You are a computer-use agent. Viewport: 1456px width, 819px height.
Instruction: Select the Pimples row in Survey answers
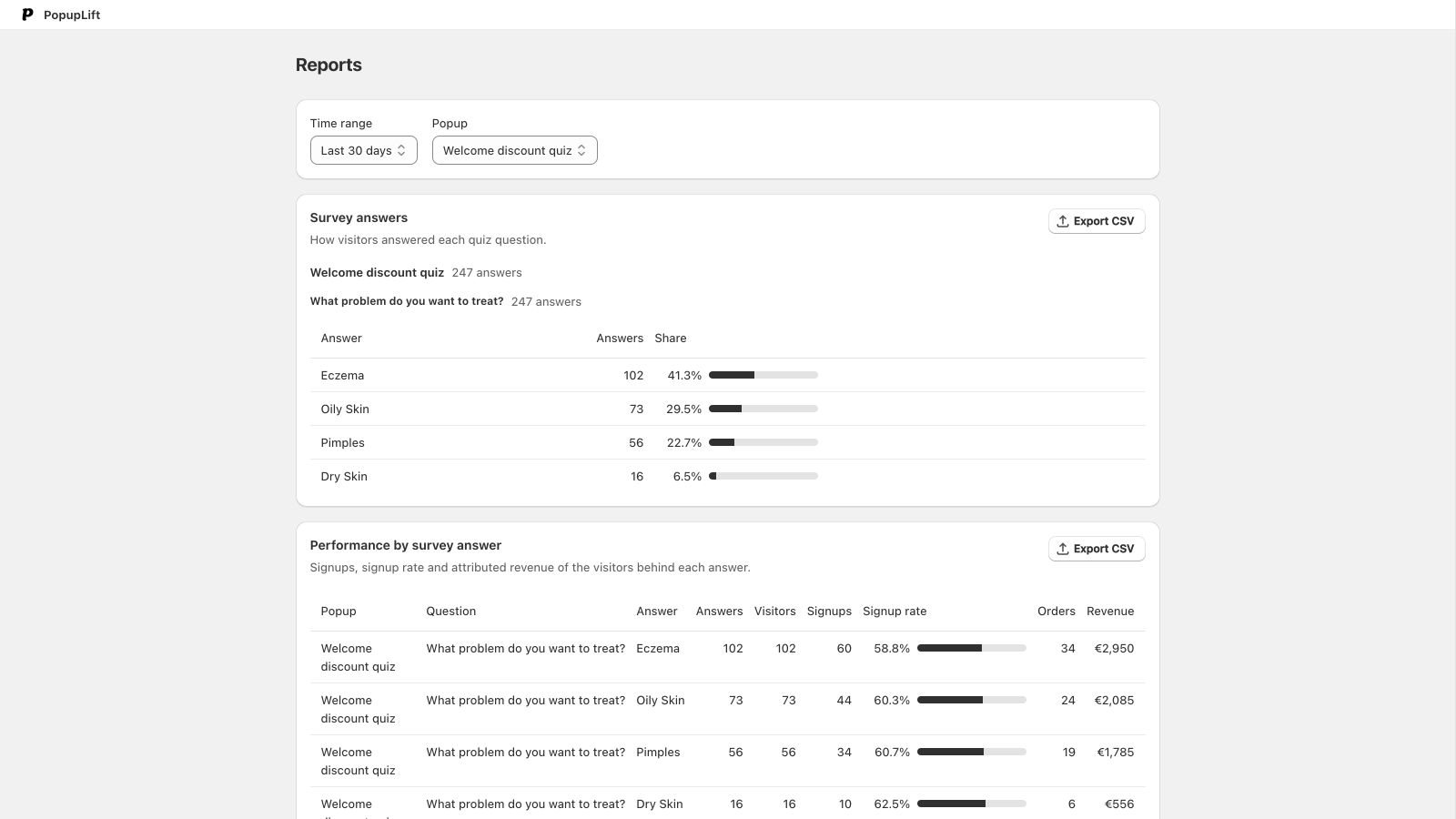coord(727,442)
